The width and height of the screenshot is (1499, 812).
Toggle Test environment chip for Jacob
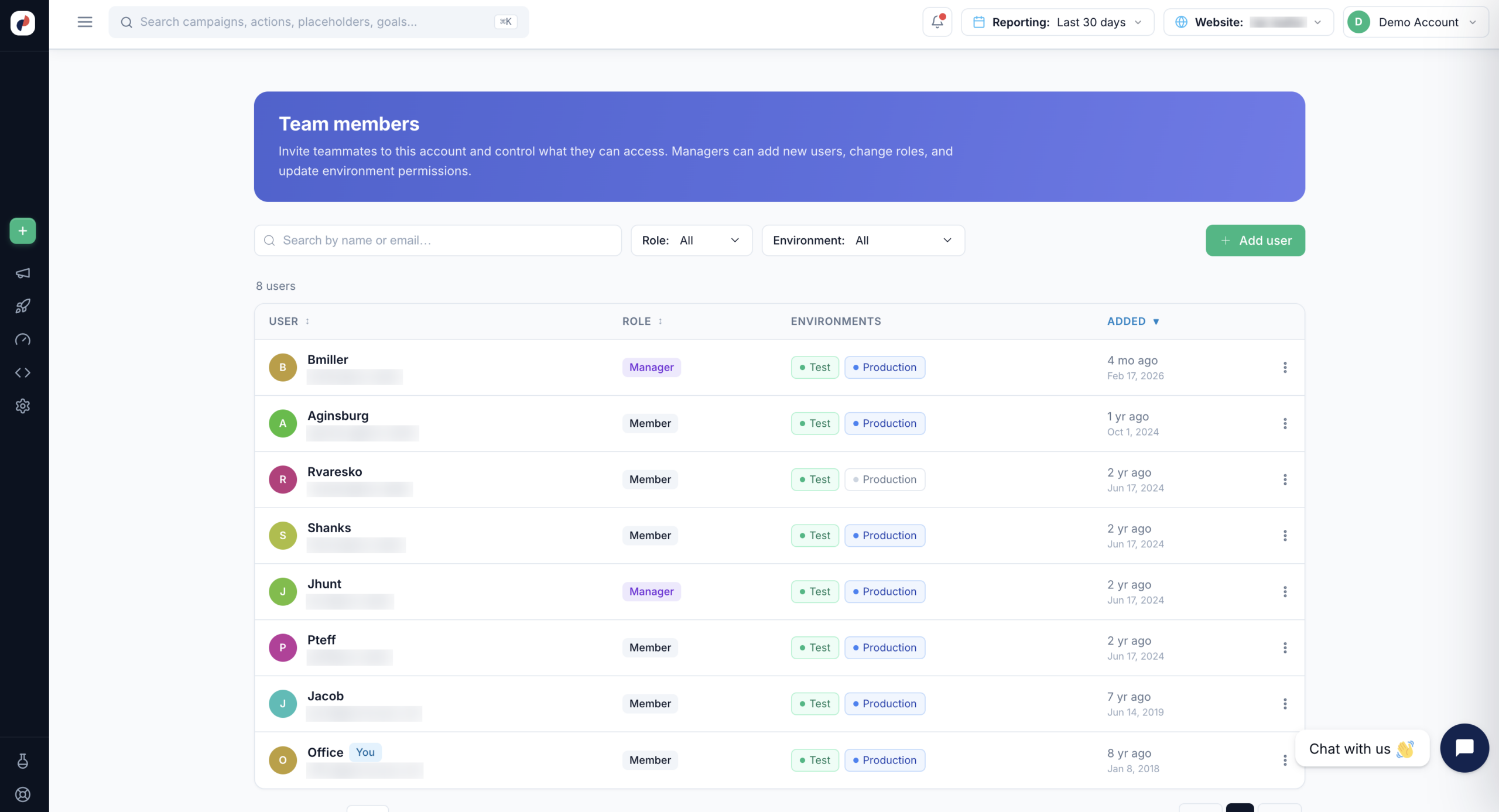pyautogui.click(x=815, y=704)
